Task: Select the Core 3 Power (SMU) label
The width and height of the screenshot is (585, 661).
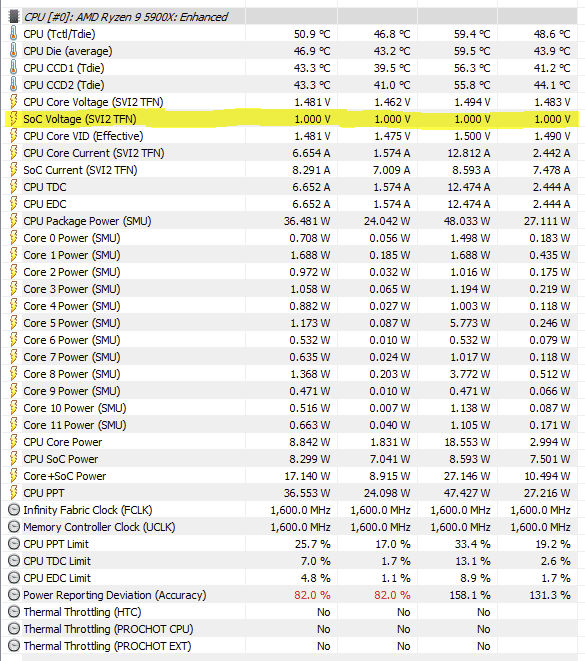Action: point(72,289)
